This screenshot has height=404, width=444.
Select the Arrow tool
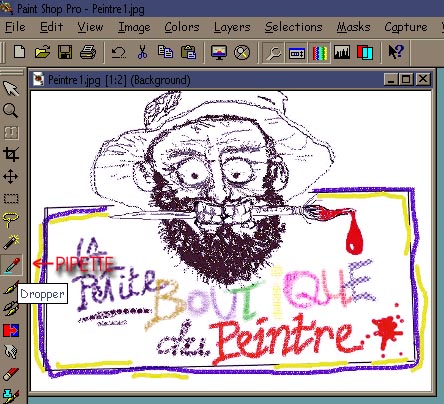pos(11,88)
